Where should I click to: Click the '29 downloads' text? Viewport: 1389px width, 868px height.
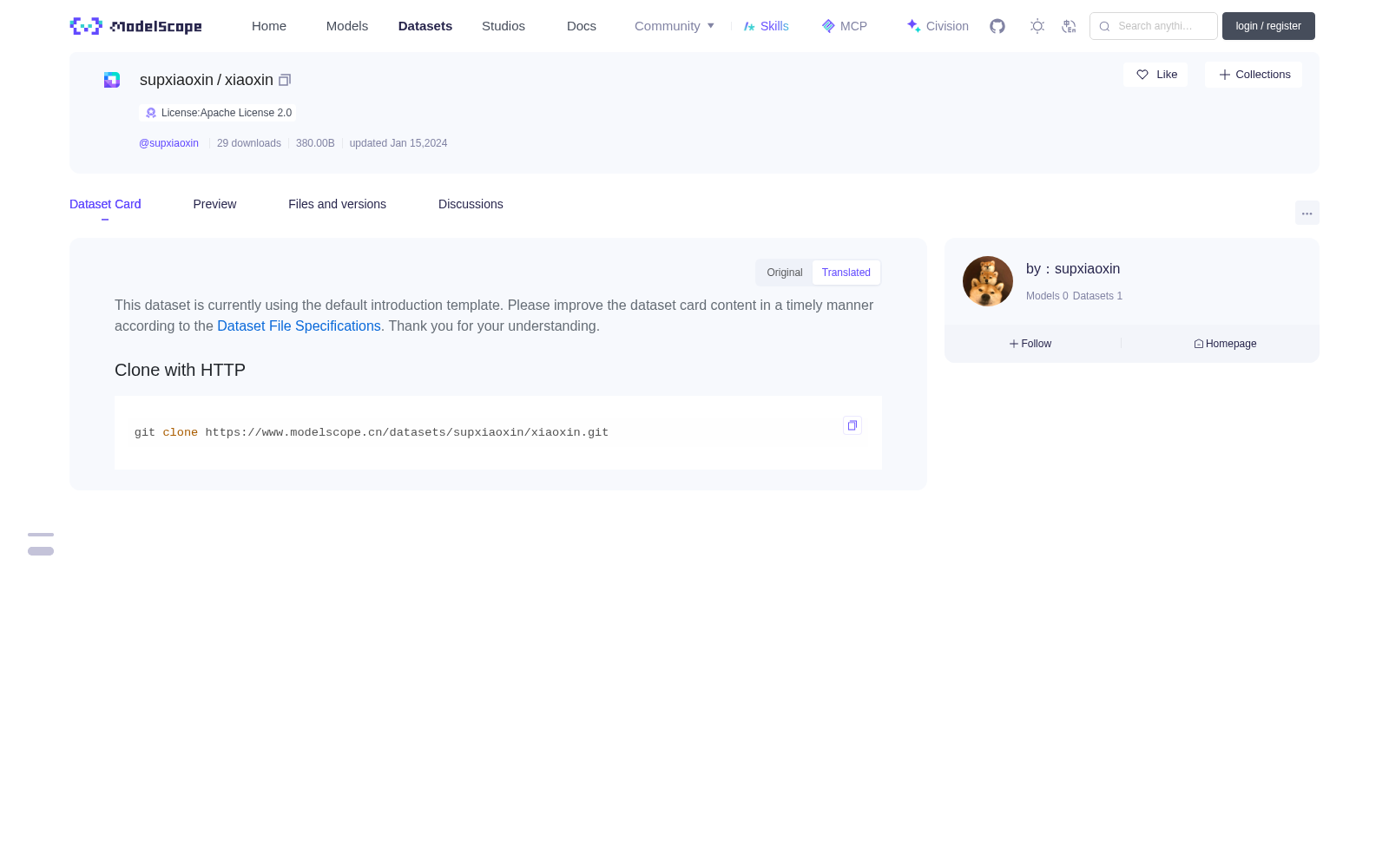tap(249, 143)
